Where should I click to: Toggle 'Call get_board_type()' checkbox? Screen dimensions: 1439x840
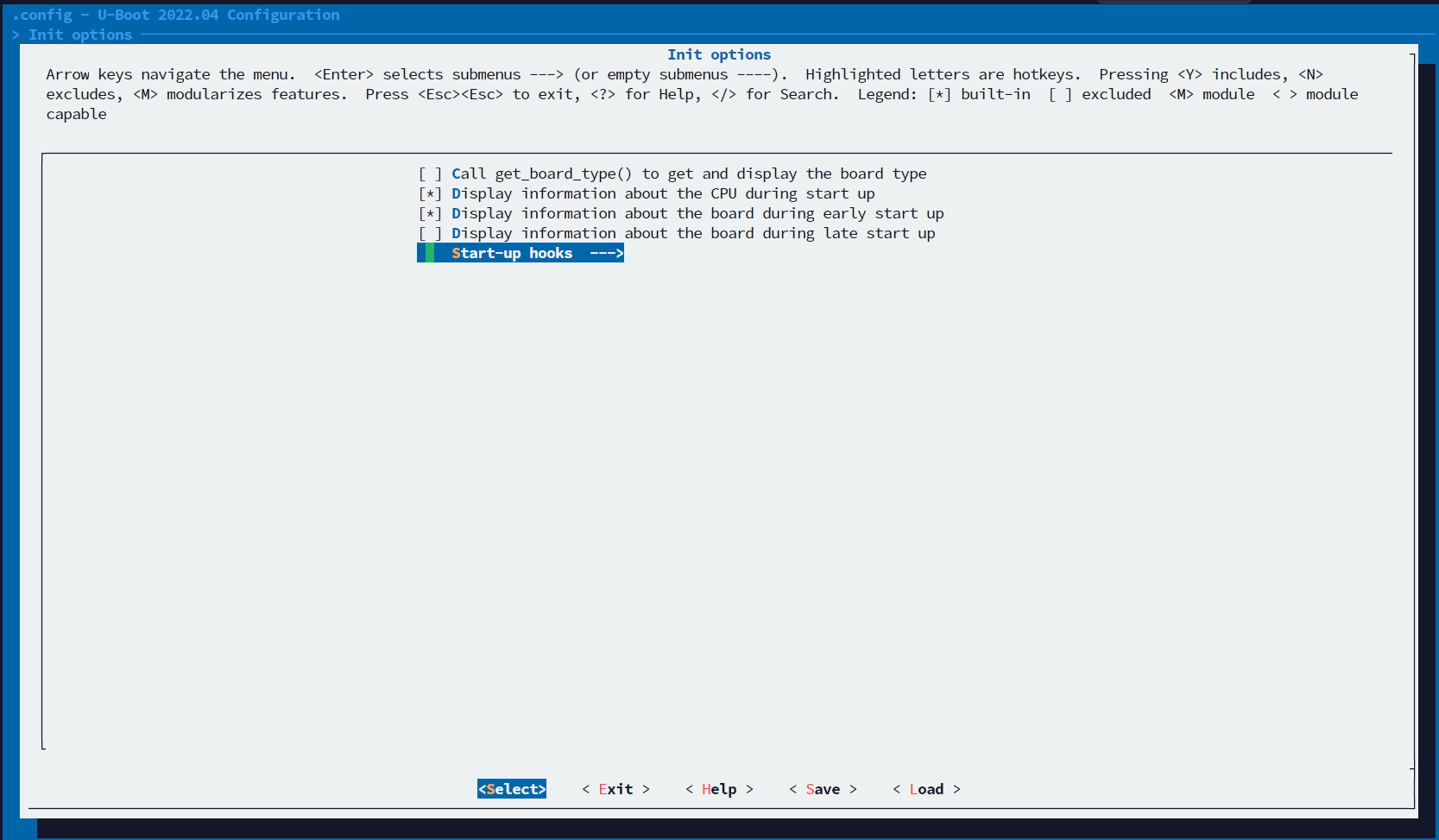[x=430, y=174]
